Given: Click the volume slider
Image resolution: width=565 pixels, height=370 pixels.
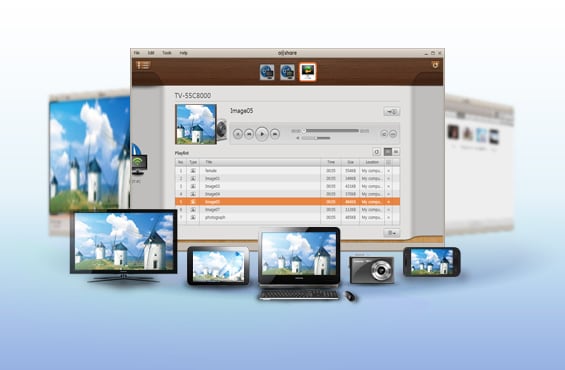Looking at the screenshot, I should tap(316, 138).
